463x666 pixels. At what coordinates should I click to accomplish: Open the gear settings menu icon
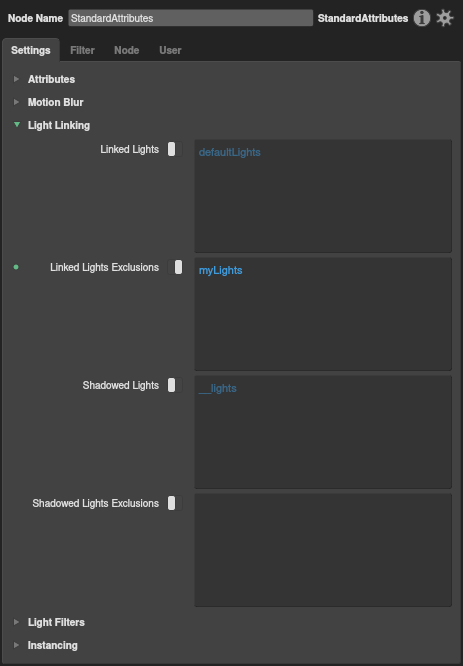[x=445, y=18]
